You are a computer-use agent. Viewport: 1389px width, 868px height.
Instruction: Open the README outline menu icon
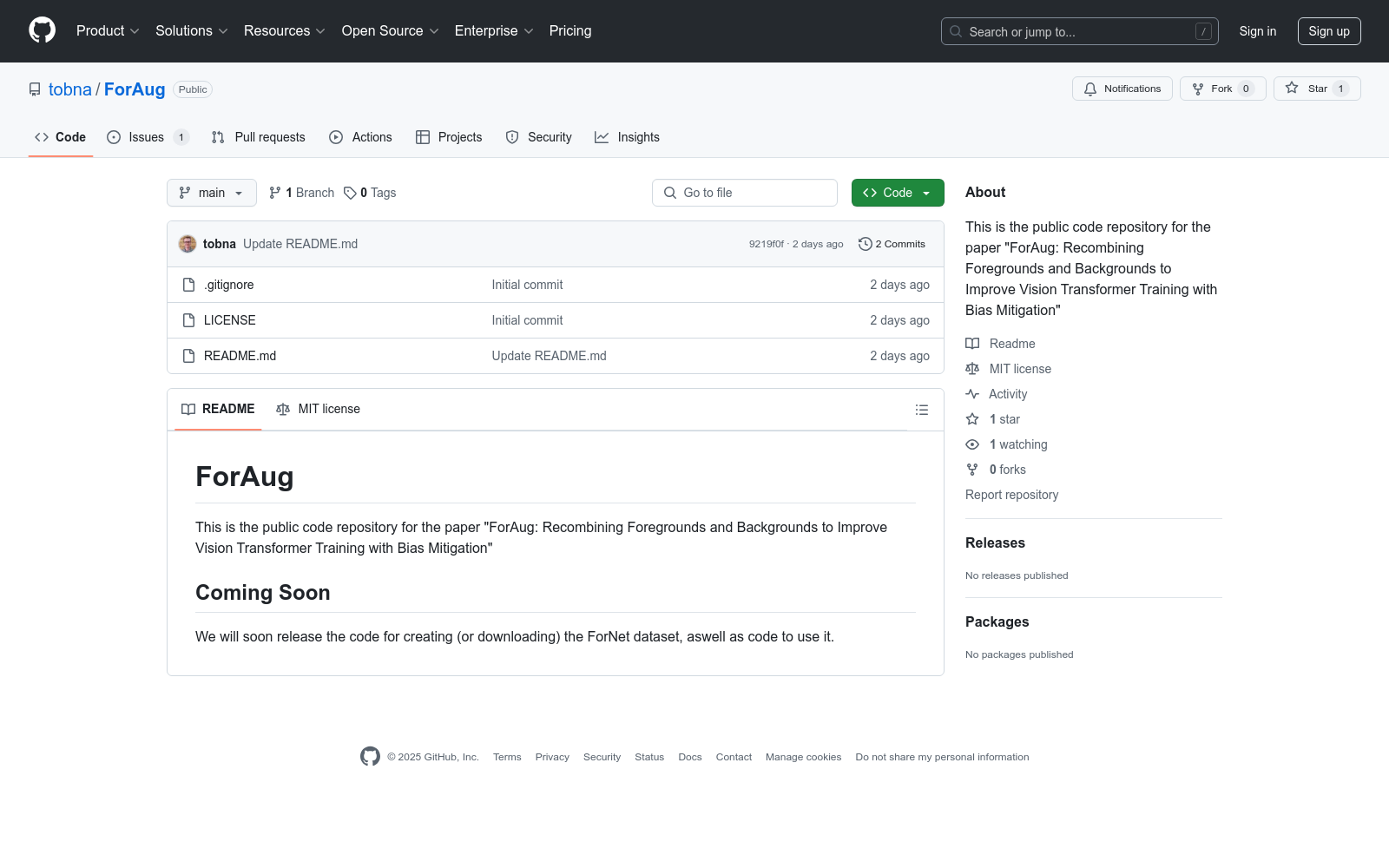pyautogui.click(x=922, y=410)
